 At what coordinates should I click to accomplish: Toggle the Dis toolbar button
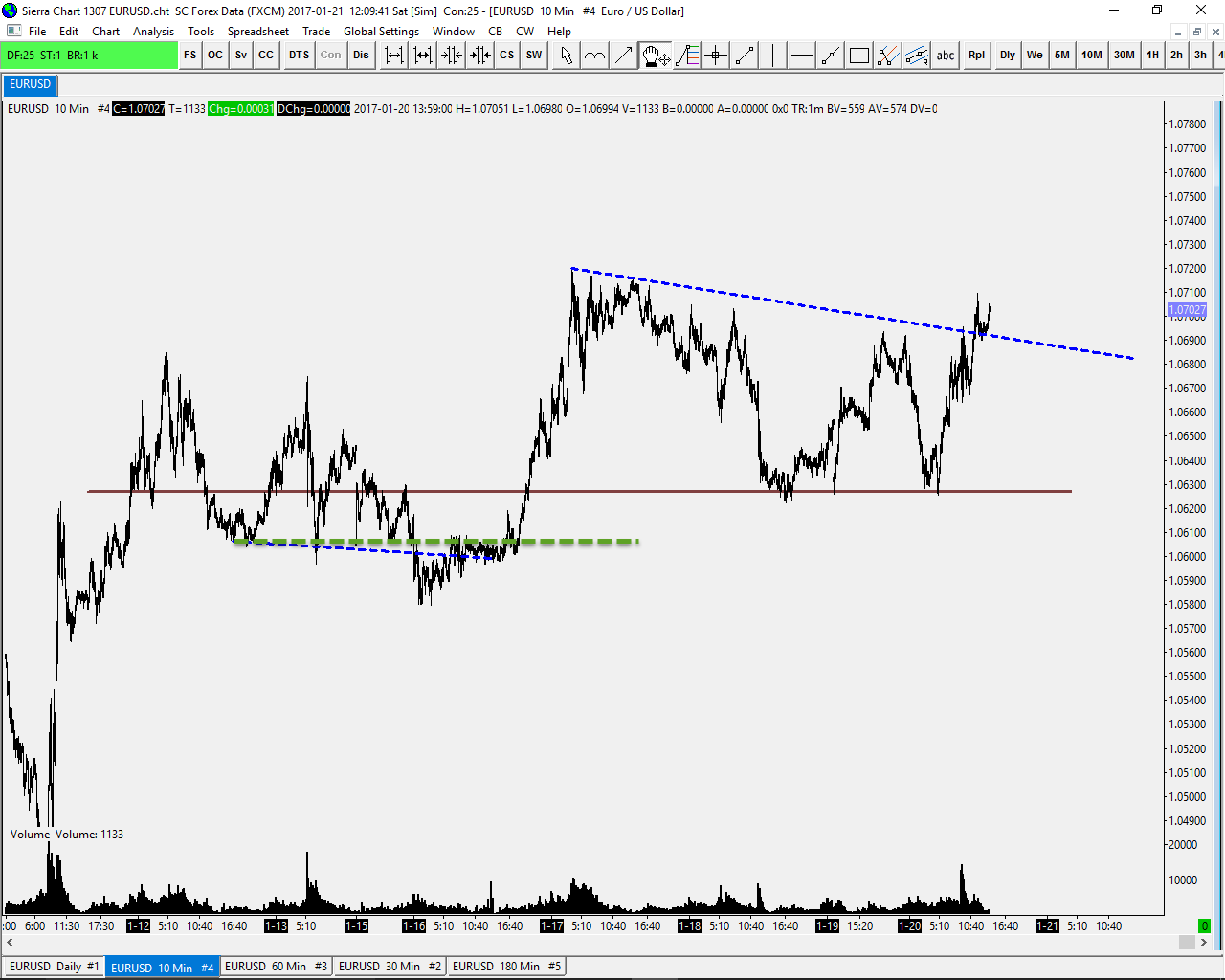[x=361, y=56]
